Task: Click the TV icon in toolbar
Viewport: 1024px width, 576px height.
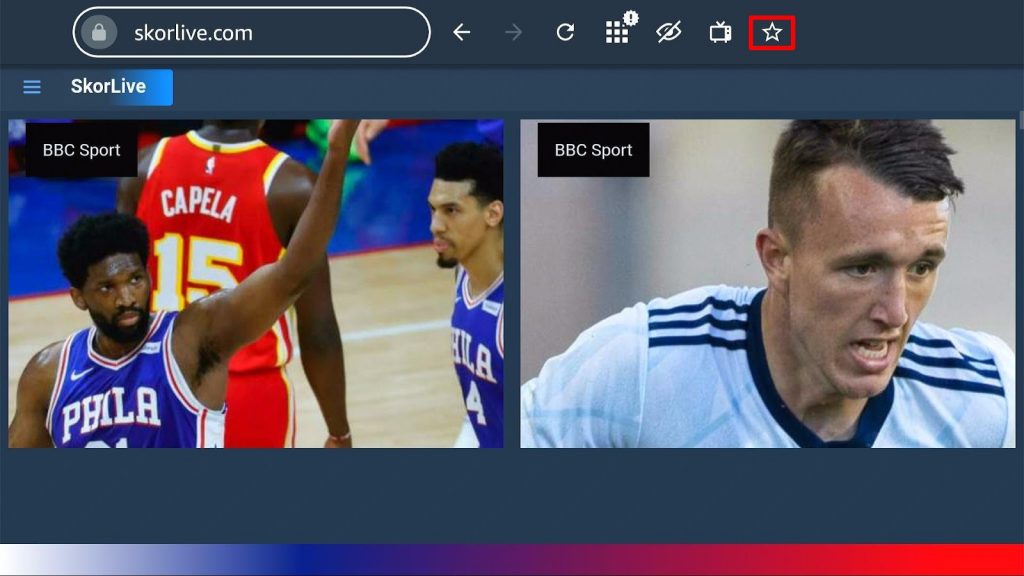Action: point(720,32)
